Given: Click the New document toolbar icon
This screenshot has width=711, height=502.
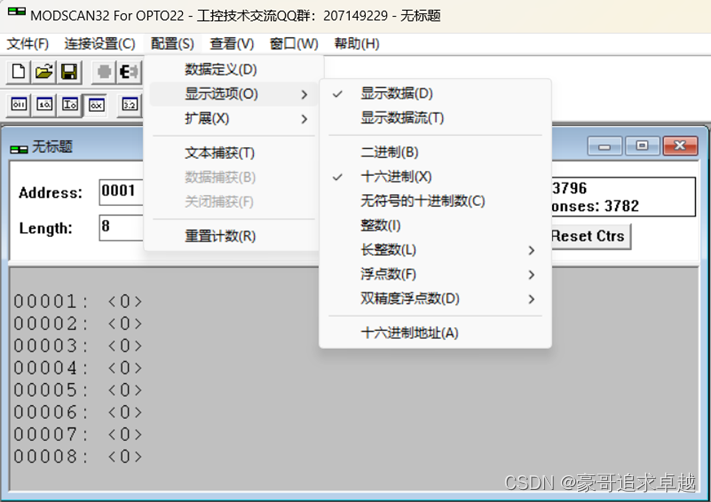Looking at the screenshot, I should coord(19,72).
